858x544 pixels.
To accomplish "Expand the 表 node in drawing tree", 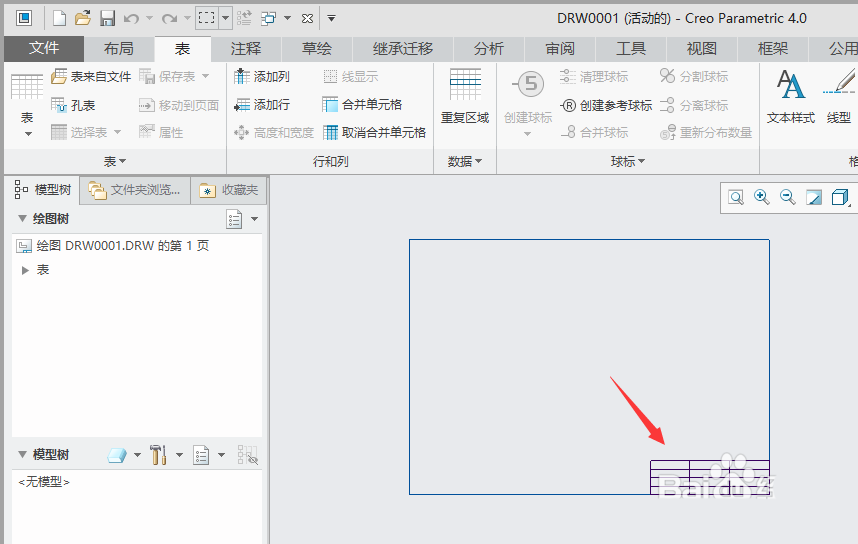I will click(25, 270).
